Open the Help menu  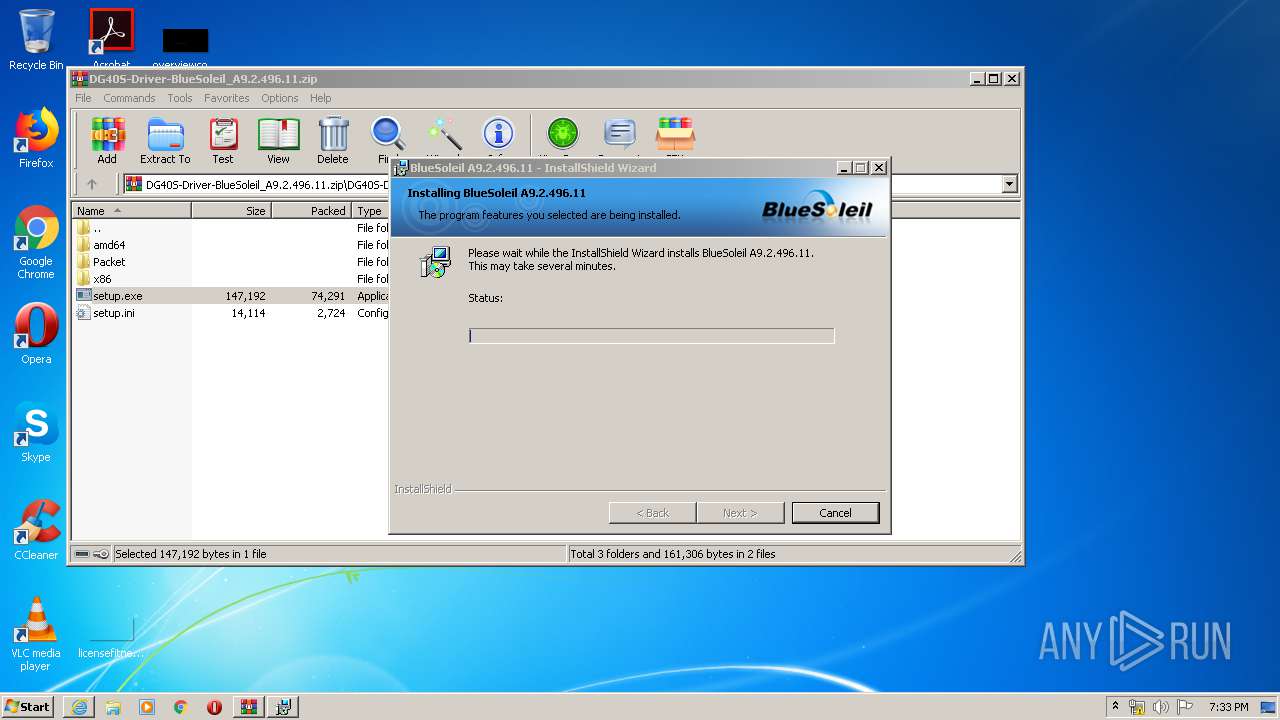coord(320,98)
